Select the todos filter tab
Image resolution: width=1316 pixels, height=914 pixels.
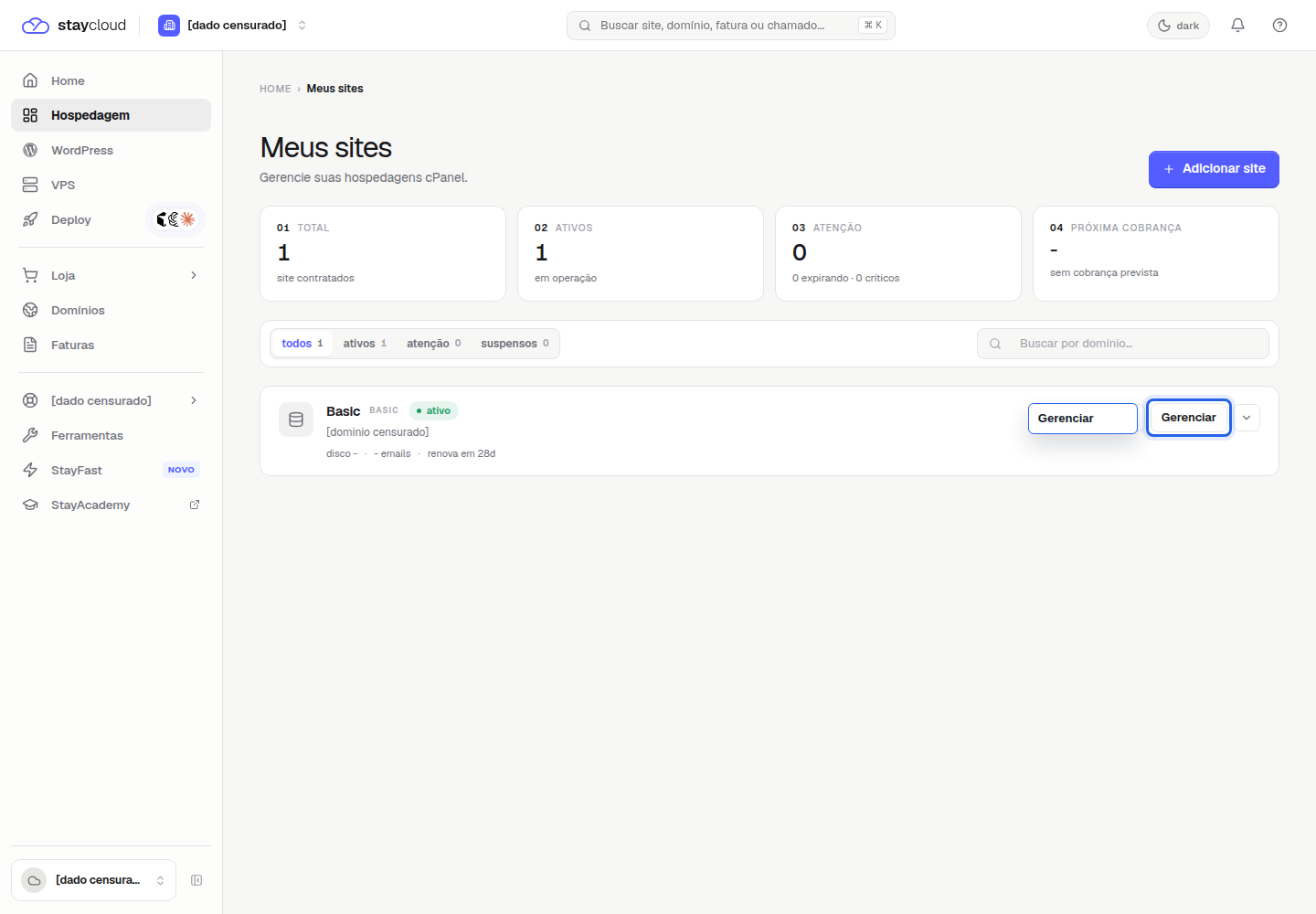click(x=302, y=344)
